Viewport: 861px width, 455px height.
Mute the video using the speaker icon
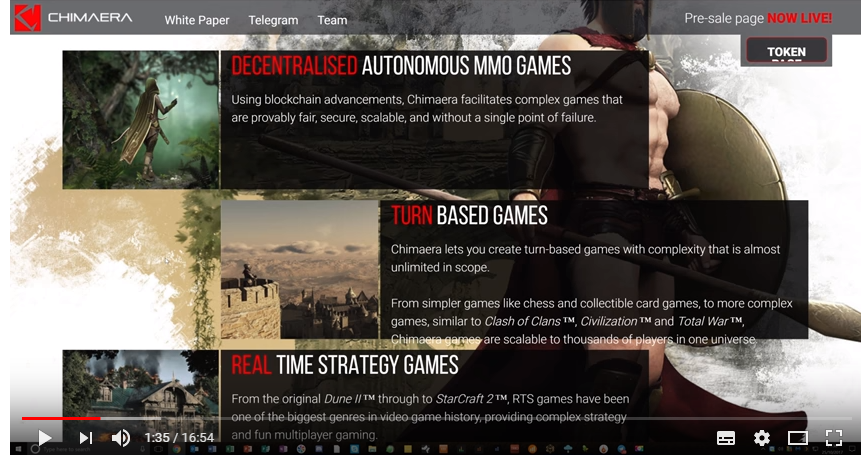(x=121, y=437)
